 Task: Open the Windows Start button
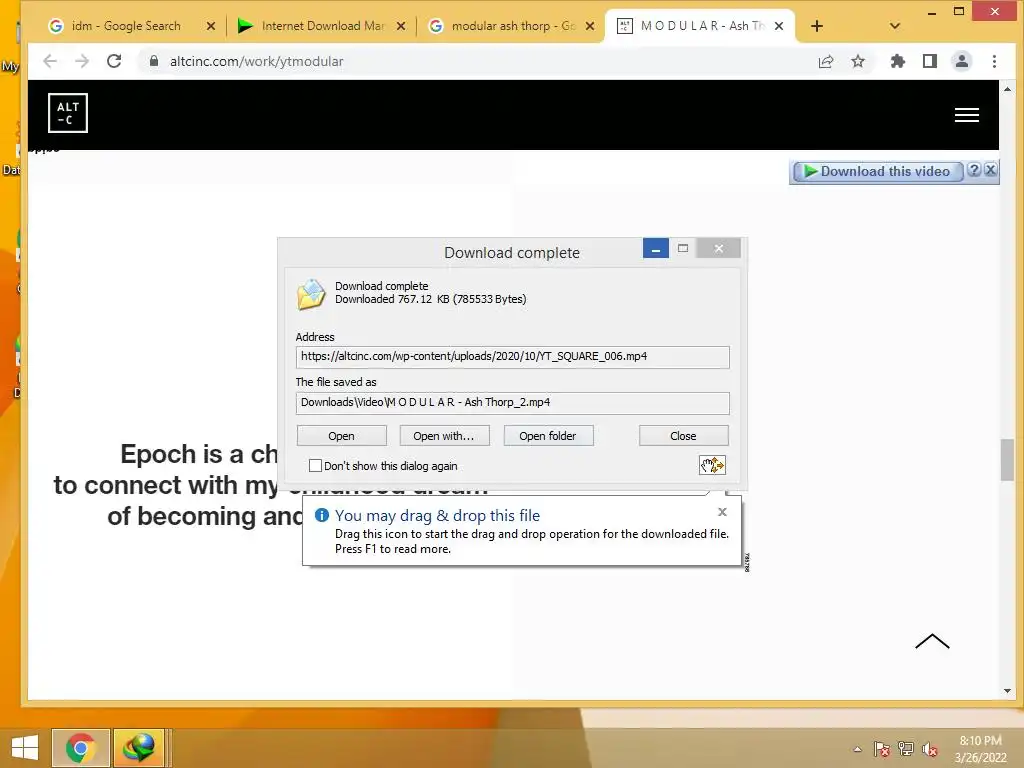25,748
